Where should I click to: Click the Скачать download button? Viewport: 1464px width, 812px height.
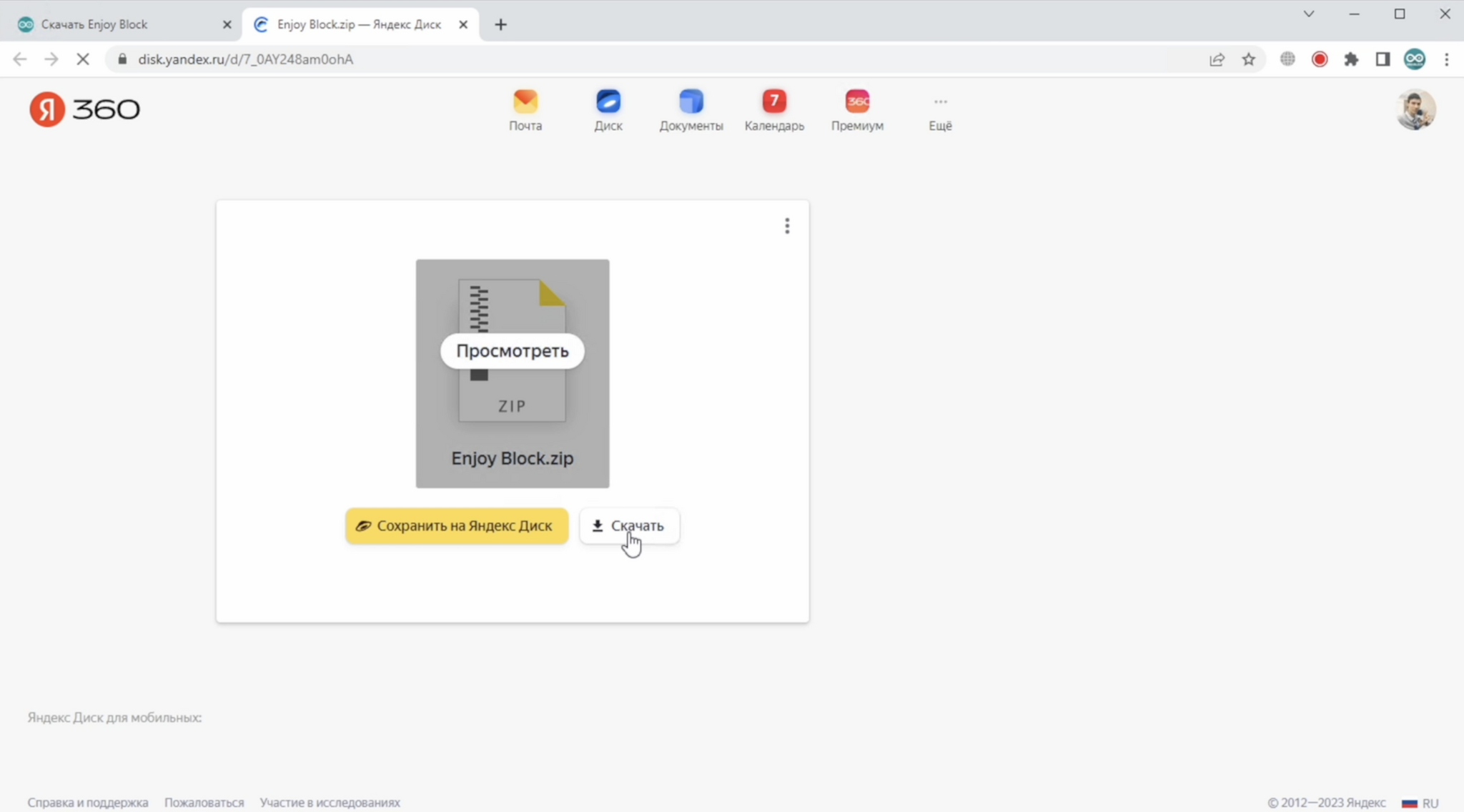pos(628,525)
